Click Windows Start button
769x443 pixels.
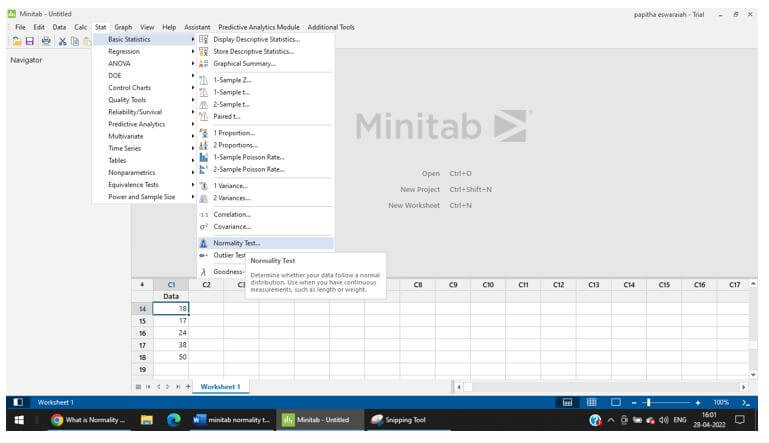coord(19,420)
